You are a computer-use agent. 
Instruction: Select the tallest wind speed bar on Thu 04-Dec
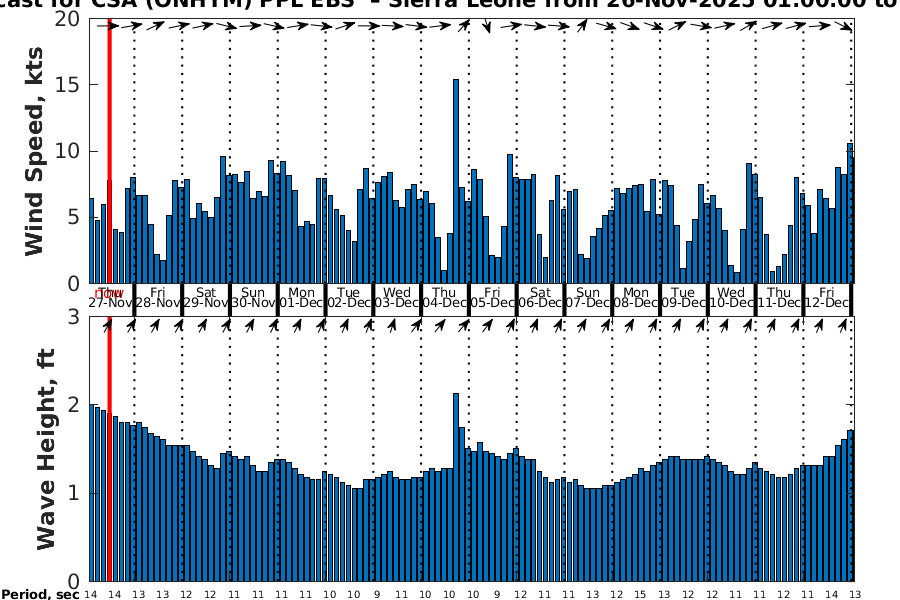coord(456,180)
